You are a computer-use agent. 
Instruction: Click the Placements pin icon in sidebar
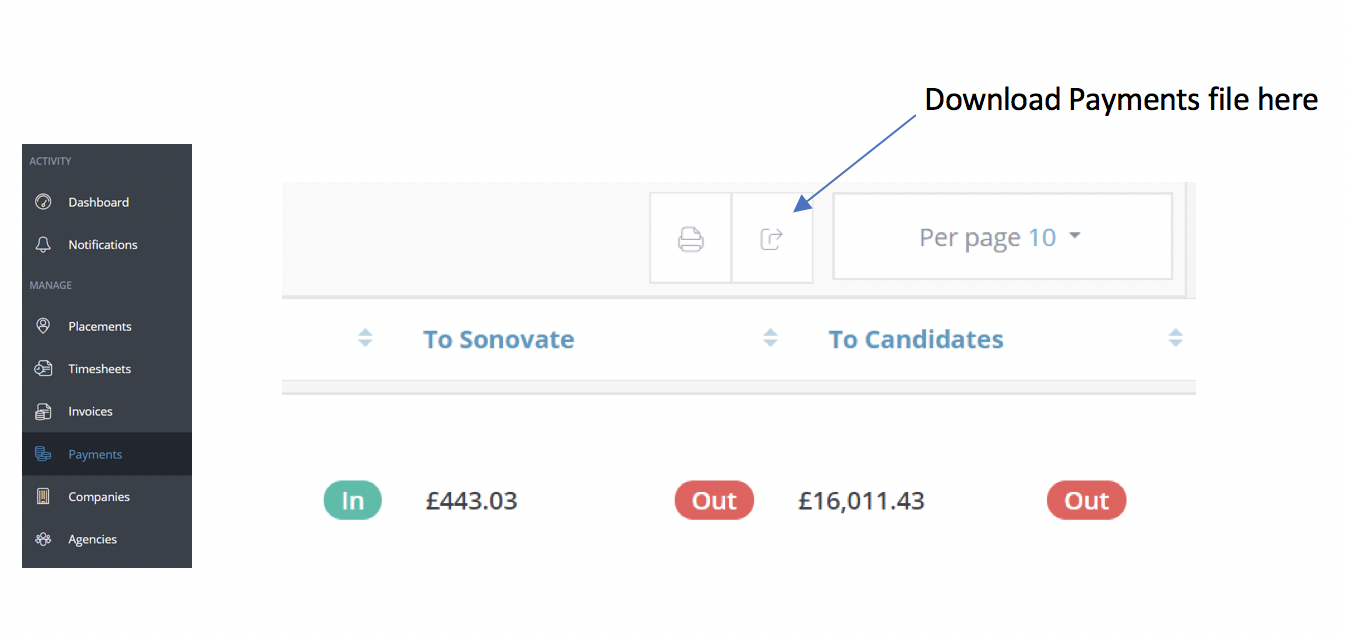click(43, 327)
